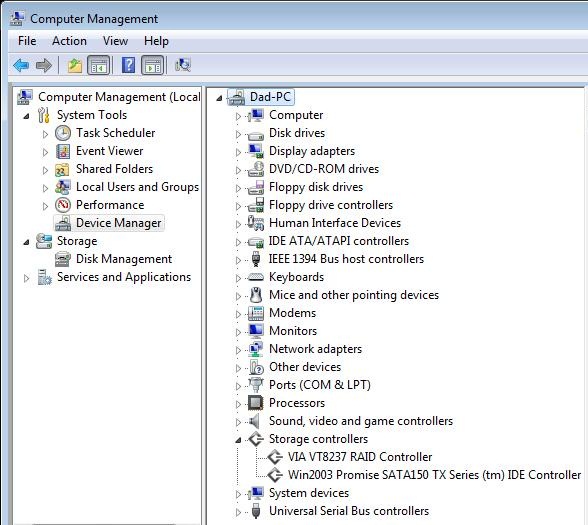
Task: Open the Help menu
Action: (x=156, y=41)
